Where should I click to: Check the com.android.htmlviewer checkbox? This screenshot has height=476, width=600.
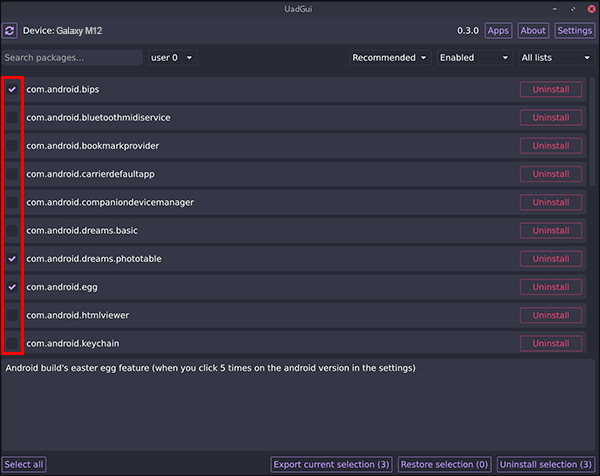click(12, 315)
